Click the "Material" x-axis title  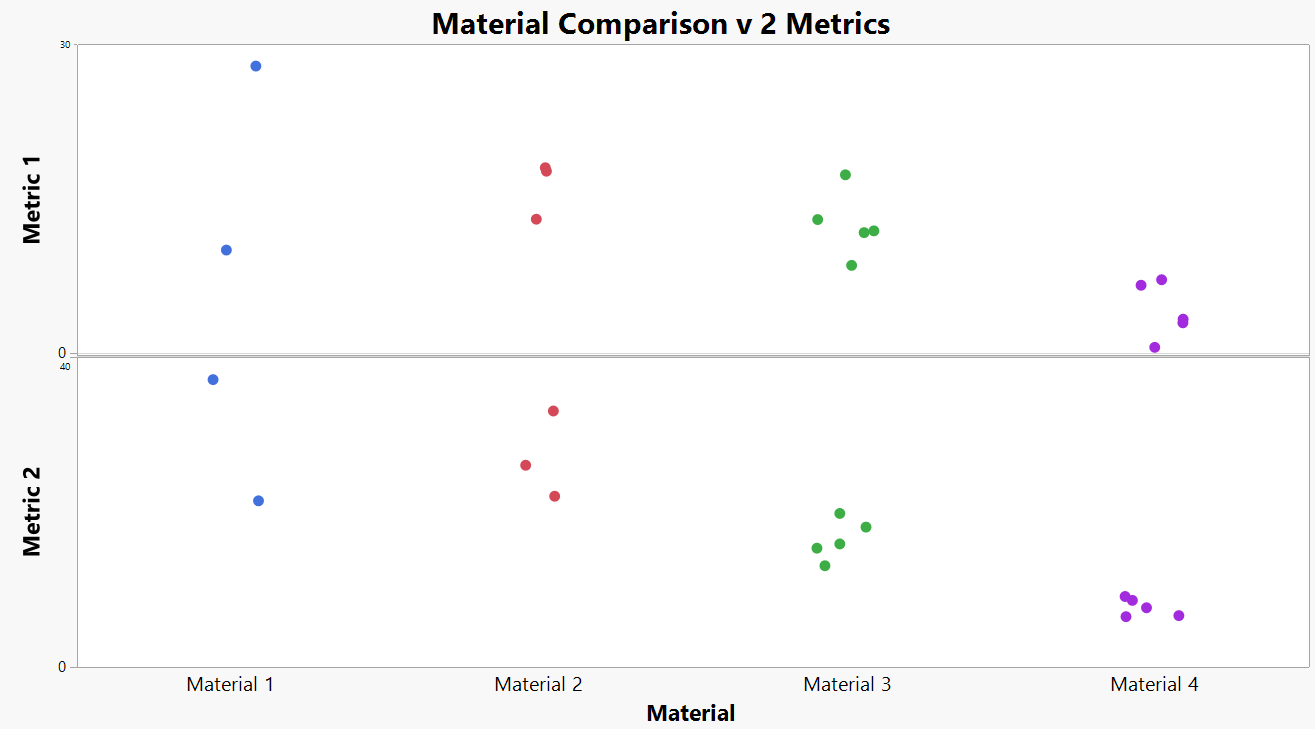[690, 713]
